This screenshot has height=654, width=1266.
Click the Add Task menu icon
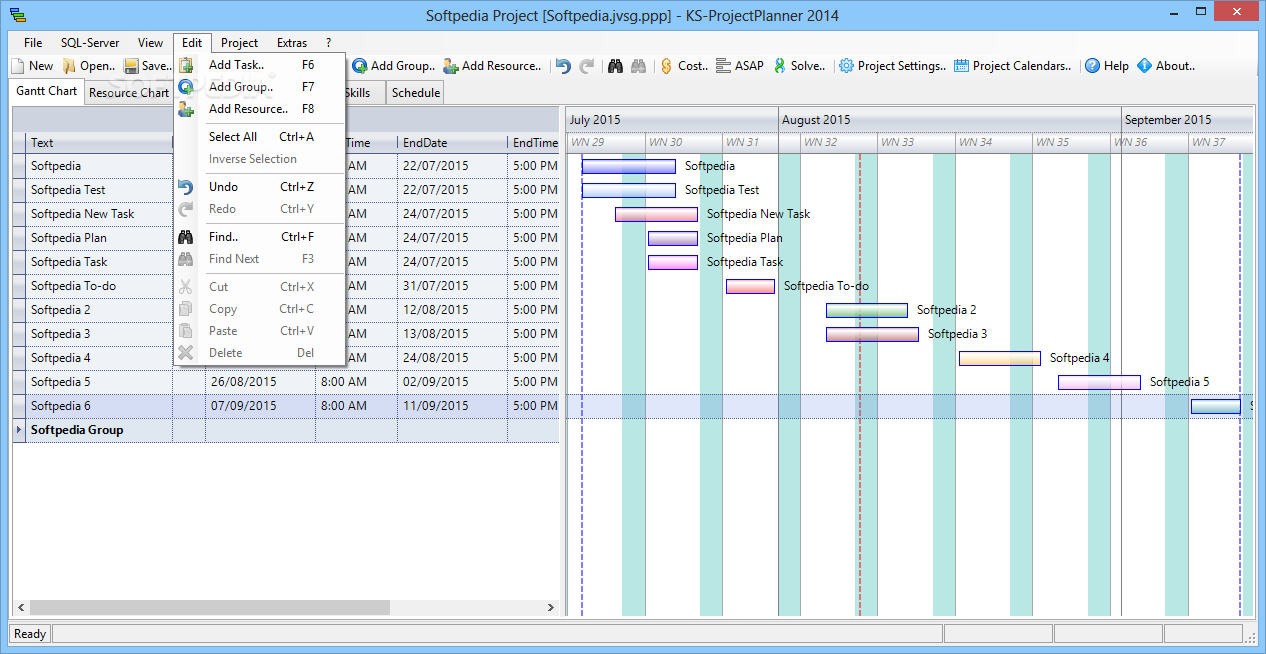pos(186,65)
